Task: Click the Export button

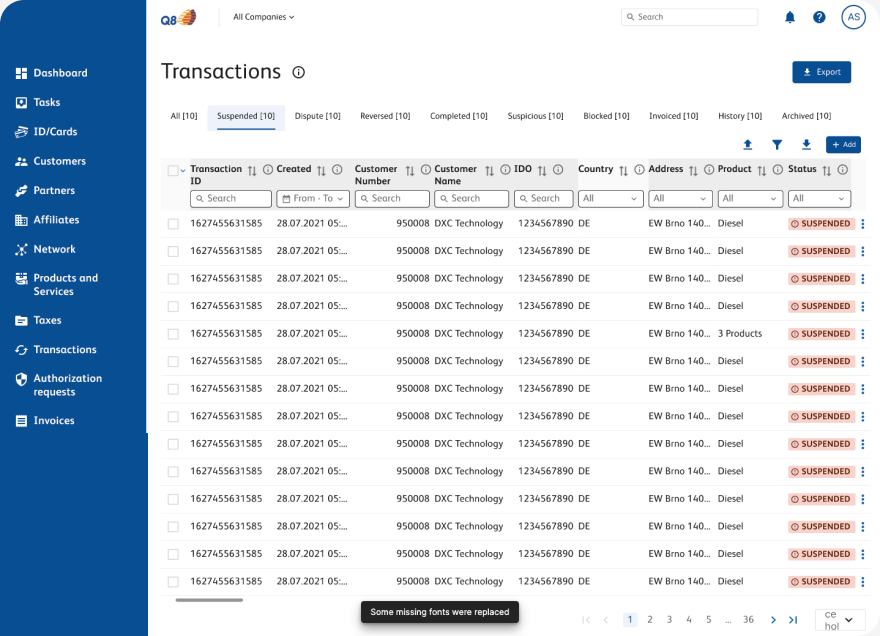Action: [x=822, y=72]
